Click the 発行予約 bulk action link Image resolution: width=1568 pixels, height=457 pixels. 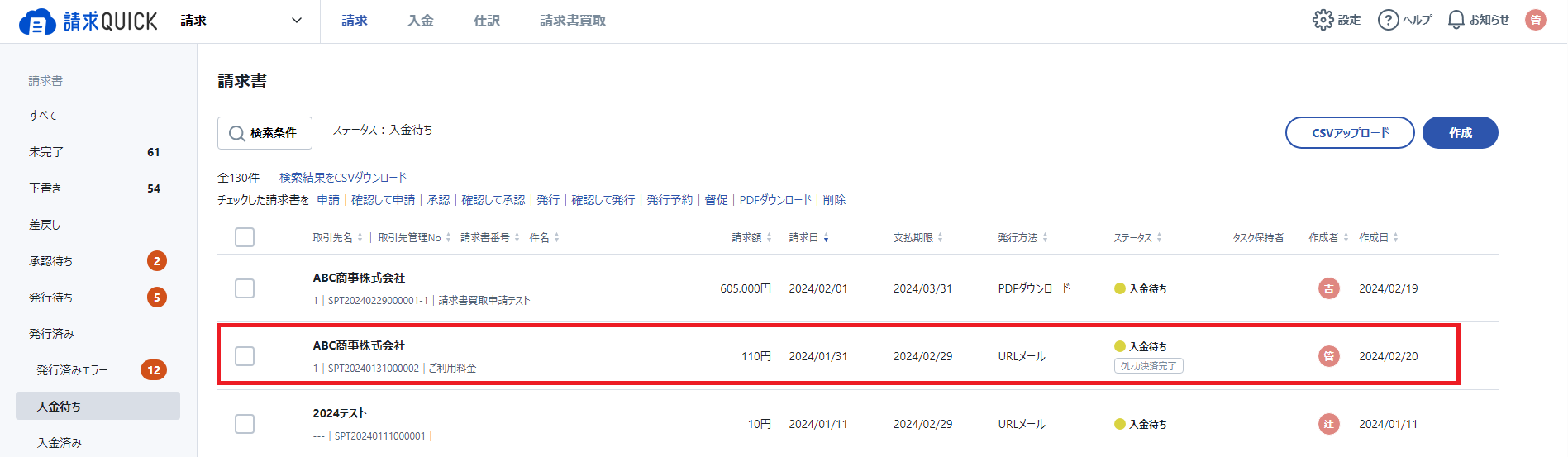click(670, 200)
